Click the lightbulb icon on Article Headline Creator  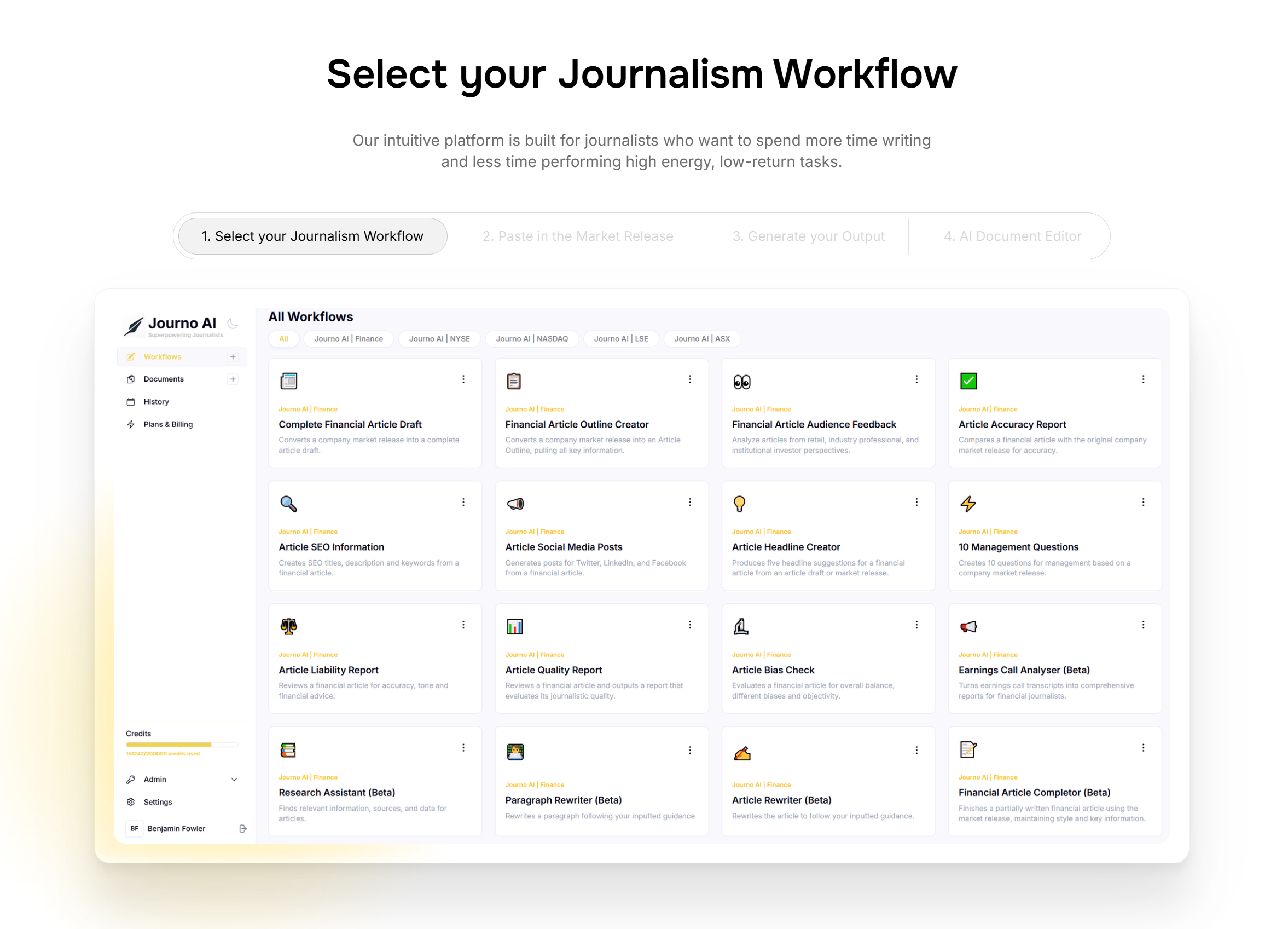click(739, 504)
